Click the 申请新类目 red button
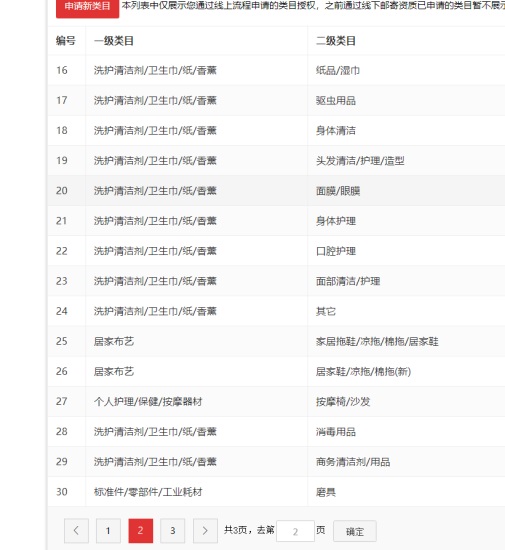 [87, 7]
